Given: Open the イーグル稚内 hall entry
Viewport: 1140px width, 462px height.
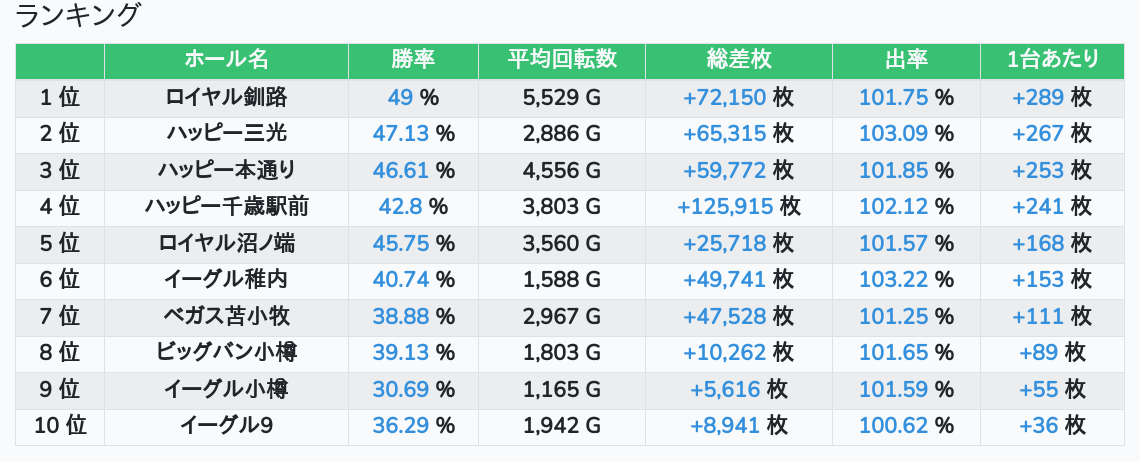Looking at the screenshot, I should [226, 280].
